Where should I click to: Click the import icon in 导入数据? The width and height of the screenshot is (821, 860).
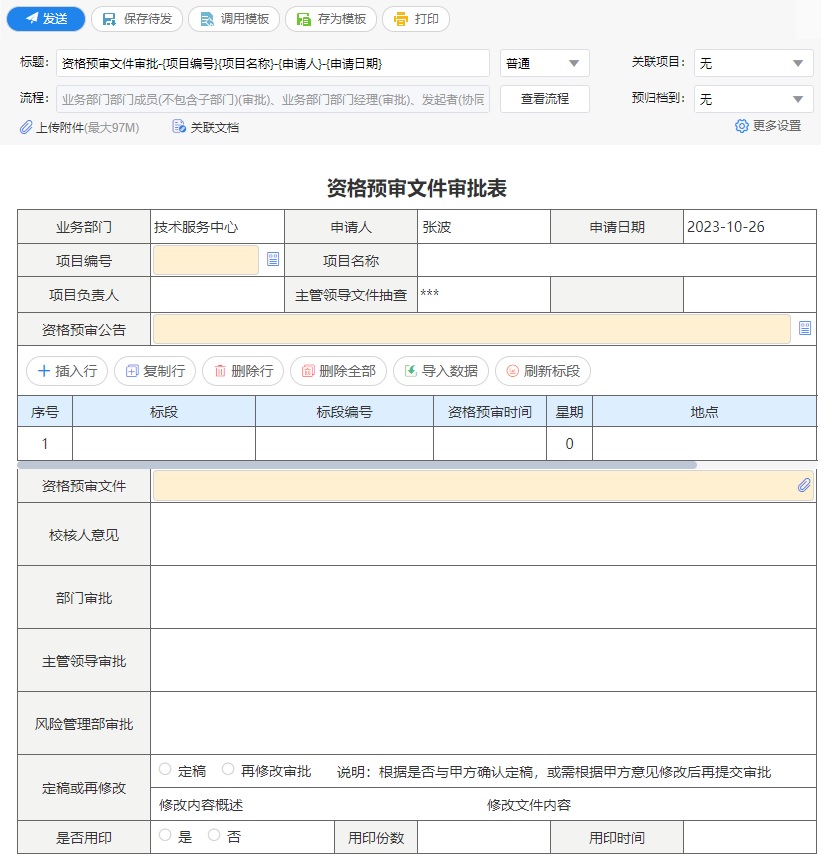tap(411, 371)
